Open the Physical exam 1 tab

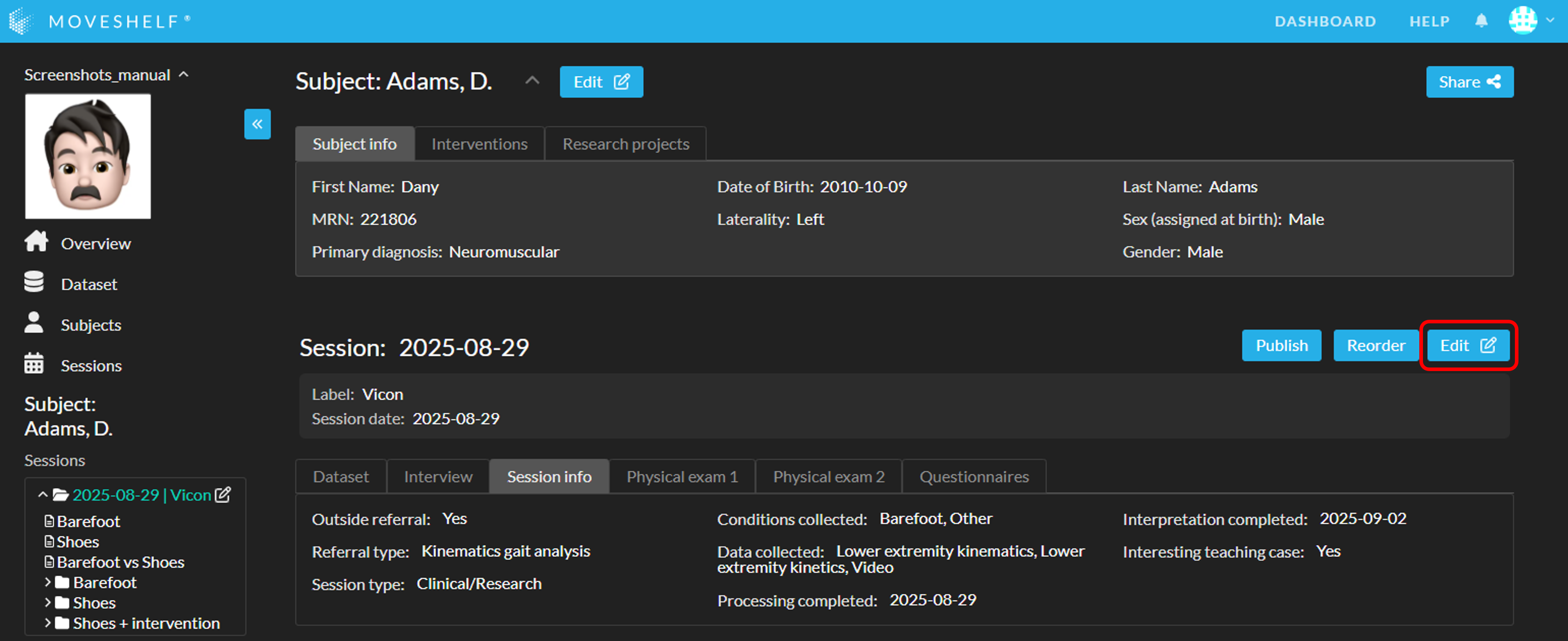tap(682, 476)
